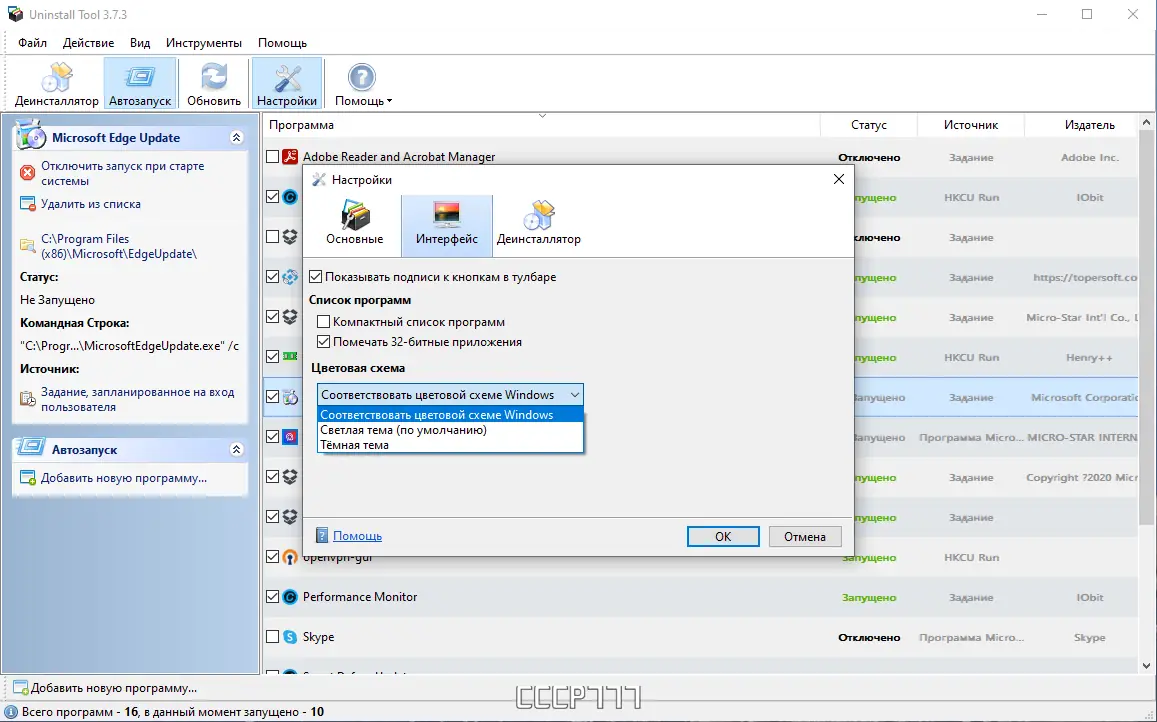Open the Вид menu
Image resolution: width=1157 pixels, height=722 pixels.
click(140, 43)
